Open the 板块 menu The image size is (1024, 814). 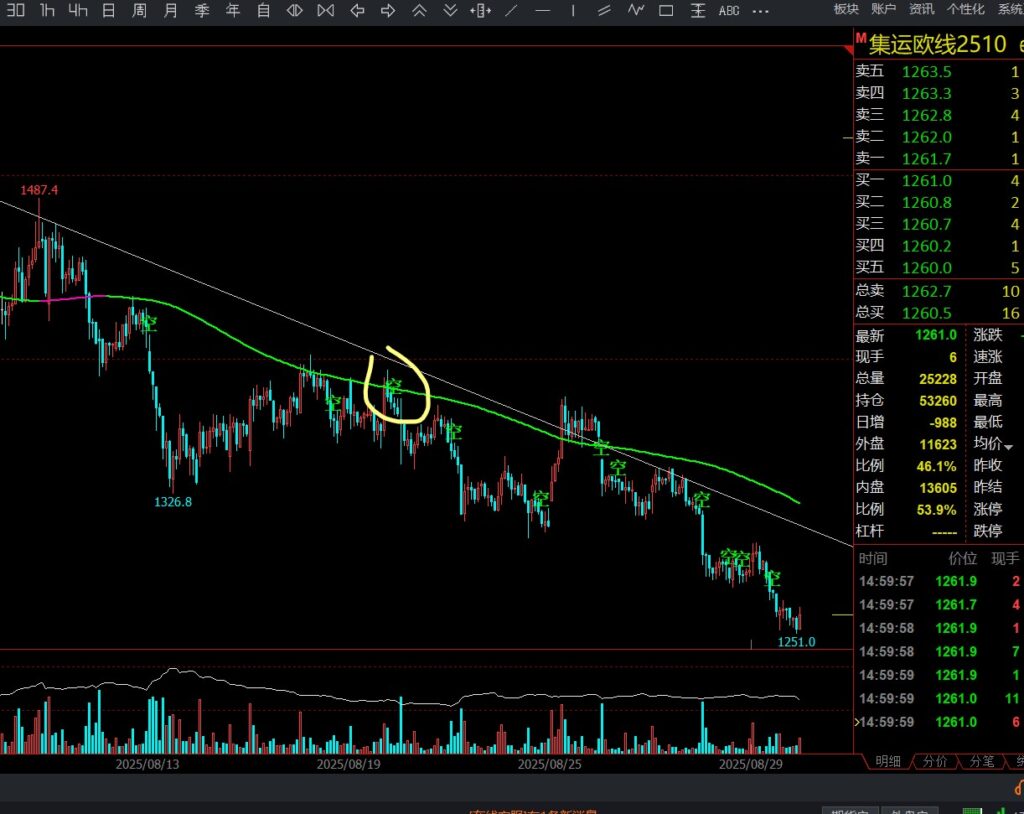846,9
